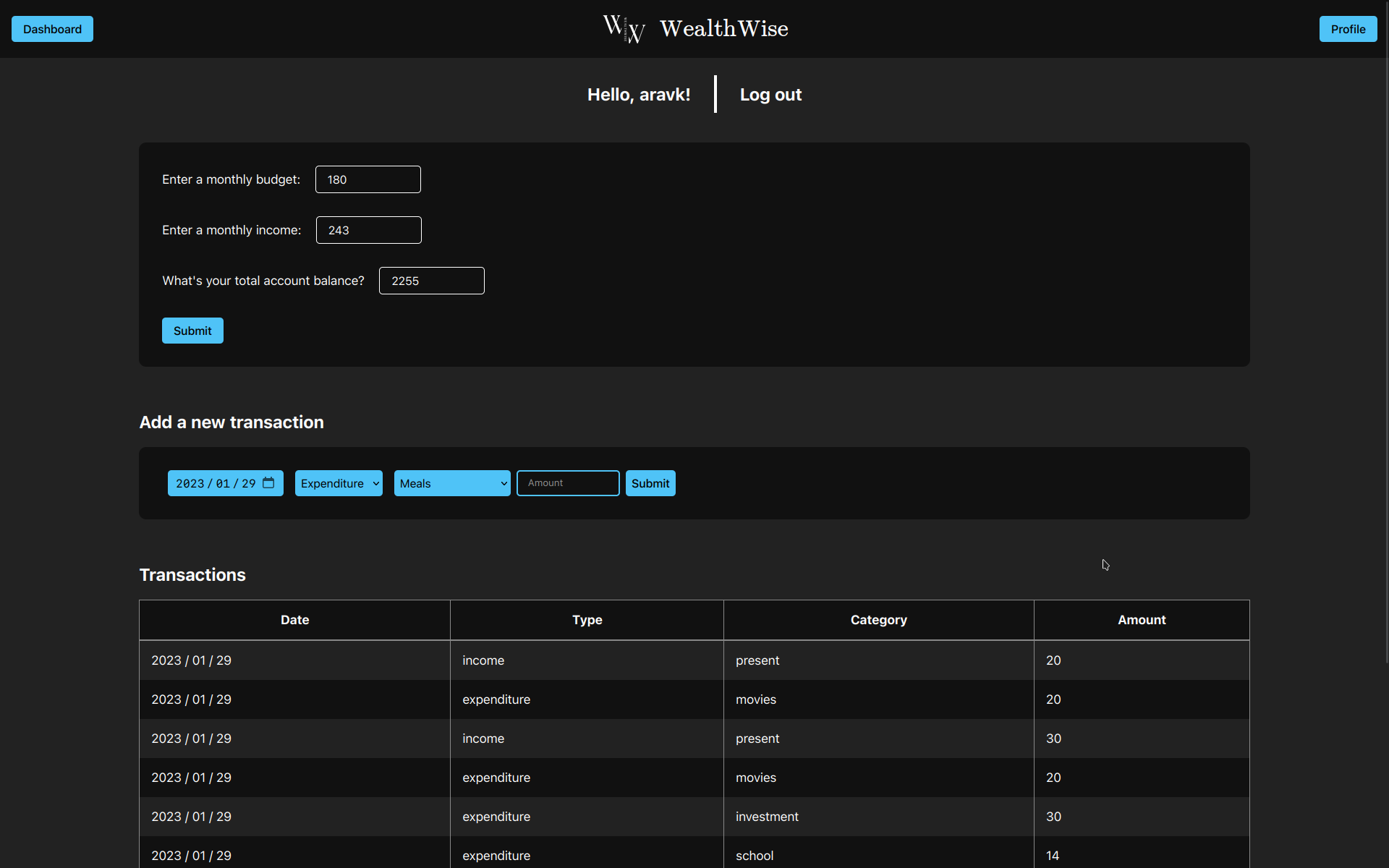
Task: Submit the budget and income form
Action: [x=192, y=331]
